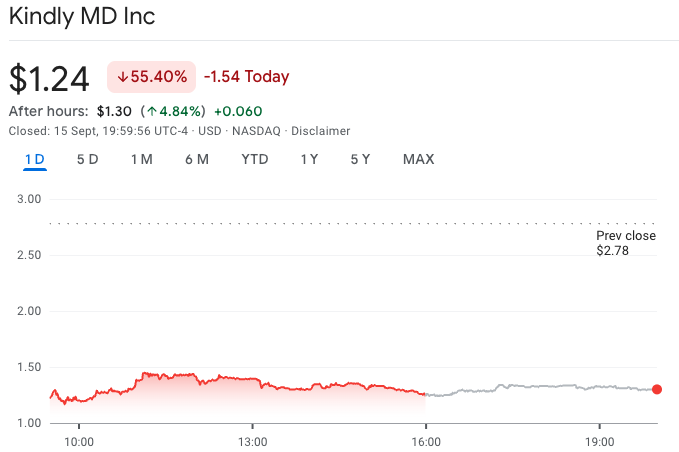Show the 6M price chart
The width and height of the screenshot is (679, 452).
[196, 159]
